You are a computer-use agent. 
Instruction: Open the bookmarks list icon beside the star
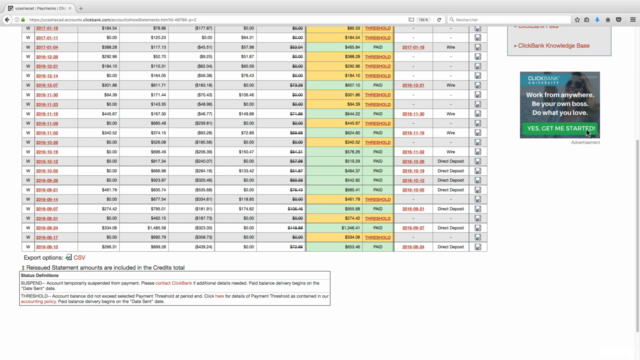pos(587,20)
